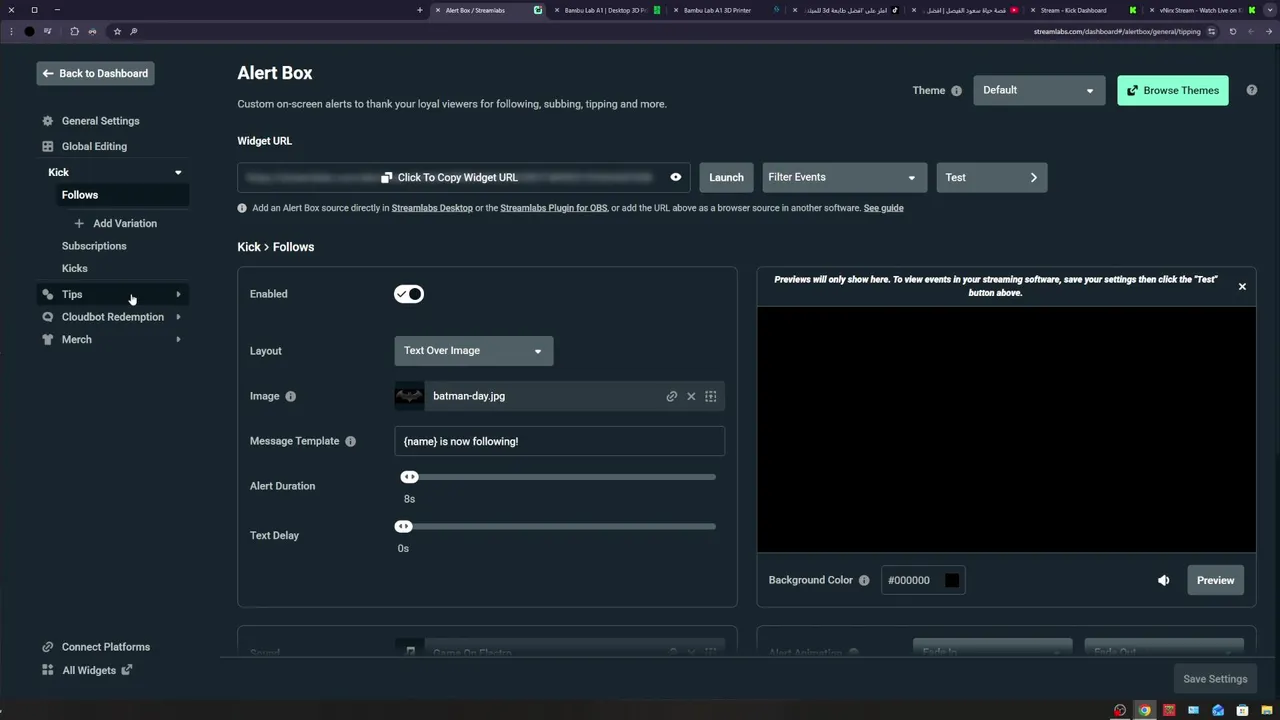Open the help question mark icon

coord(1251,90)
